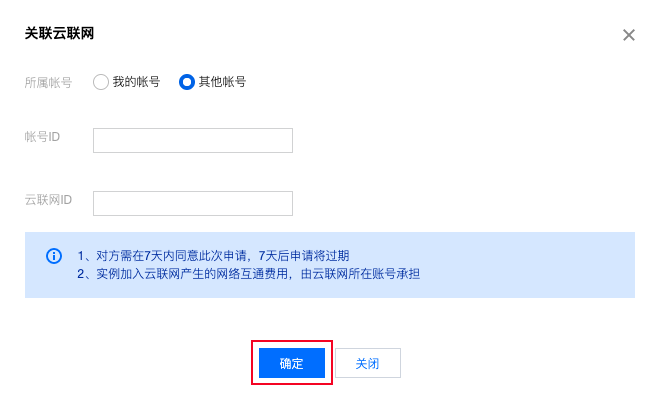The height and width of the screenshot is (400, 654).
Task: Click the 云联网ID field label
Action: (x=48, y=200)
